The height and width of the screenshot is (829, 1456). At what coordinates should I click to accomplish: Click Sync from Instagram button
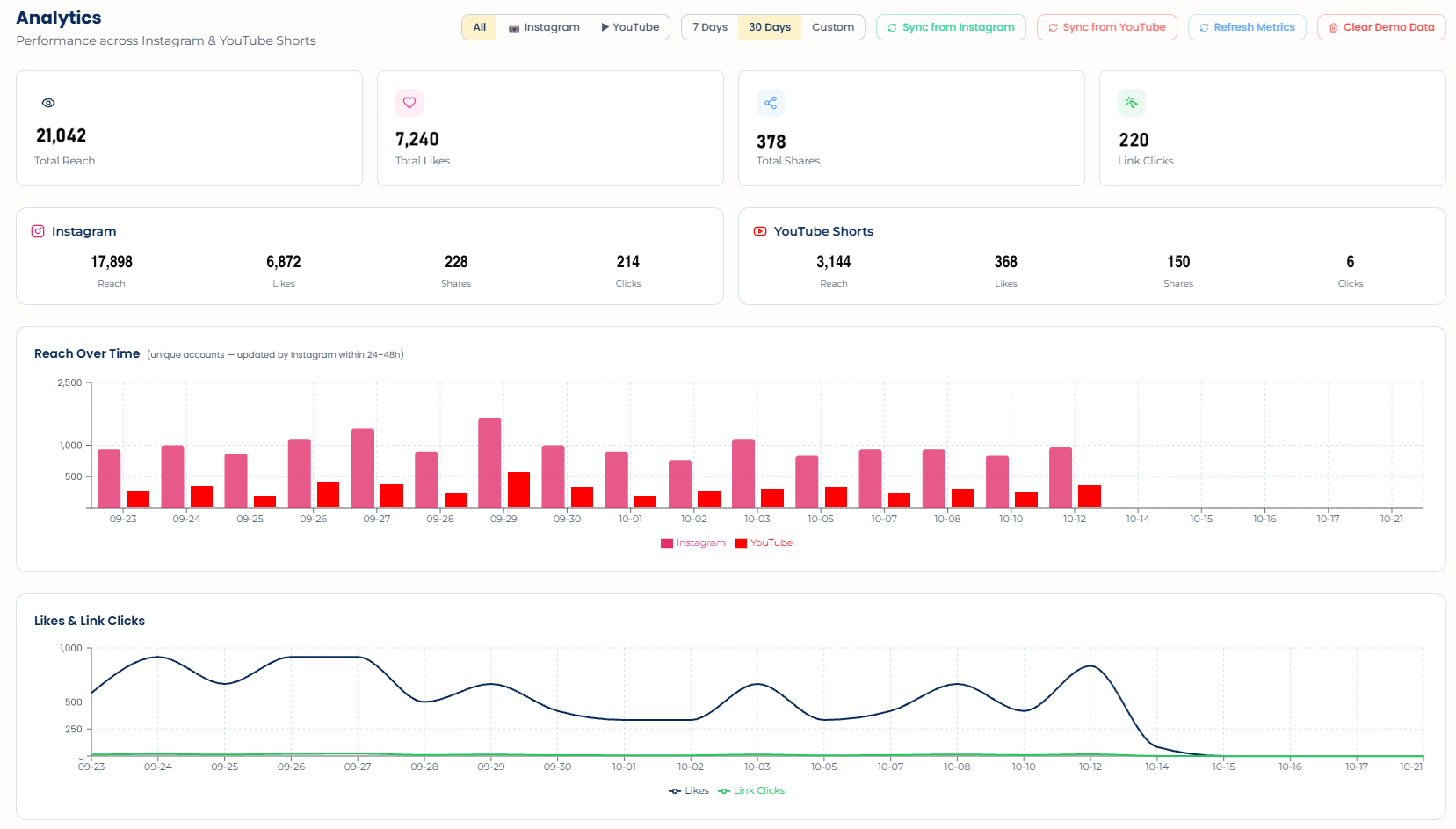[951, 27]
